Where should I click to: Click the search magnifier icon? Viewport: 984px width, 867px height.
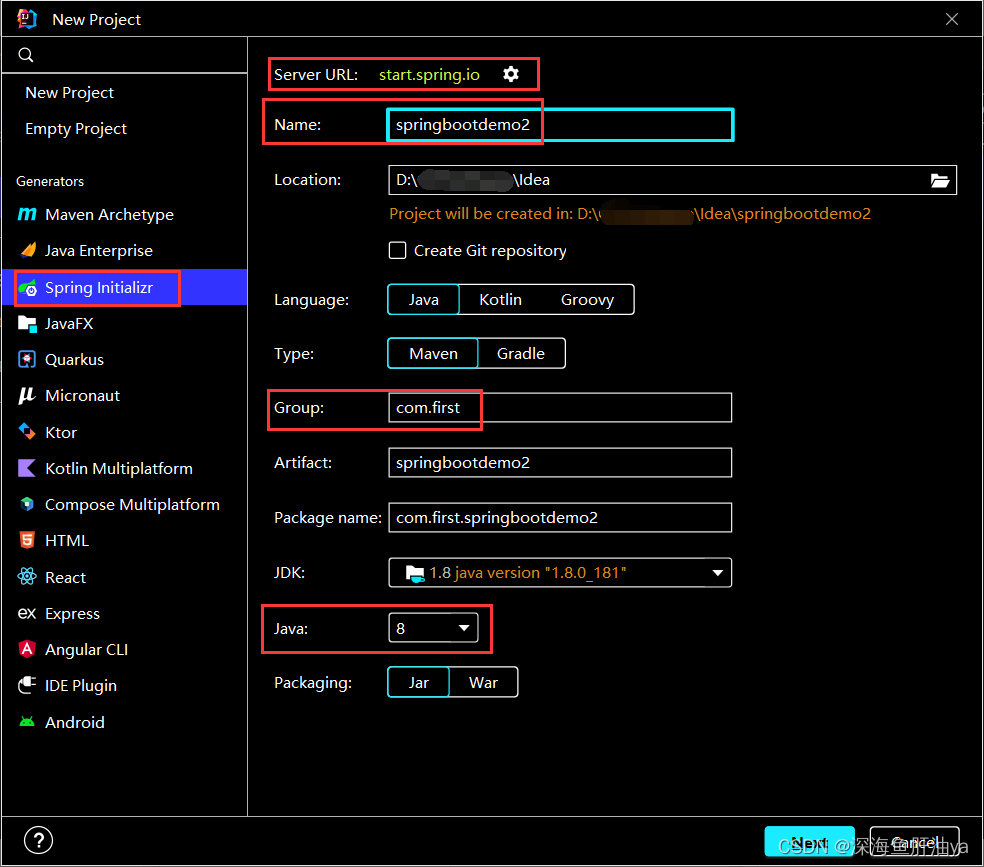26,55
